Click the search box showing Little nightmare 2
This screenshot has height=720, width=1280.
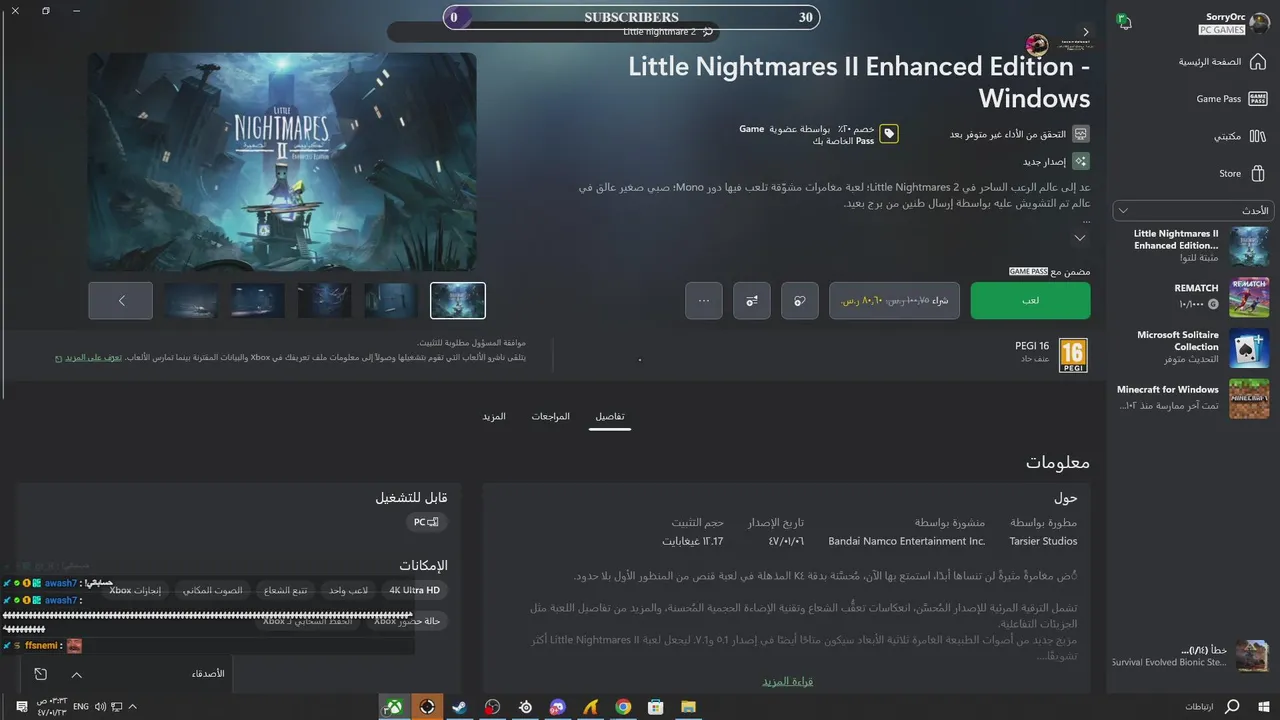tap(553, 32)
